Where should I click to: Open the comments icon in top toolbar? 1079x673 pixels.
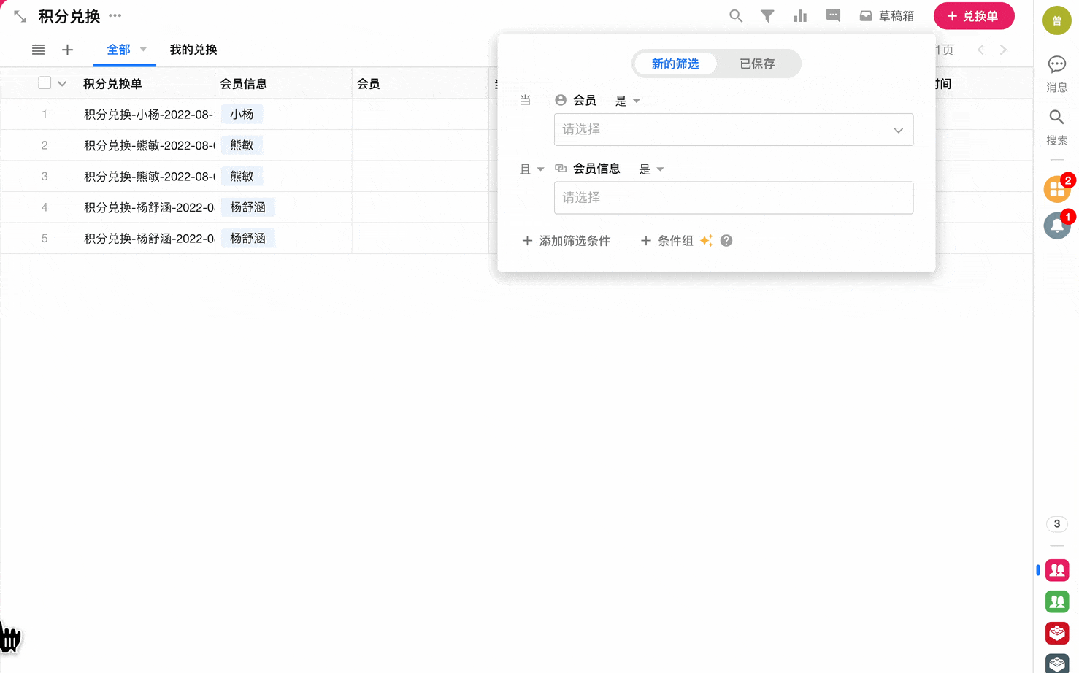click(x=832, y=16)
